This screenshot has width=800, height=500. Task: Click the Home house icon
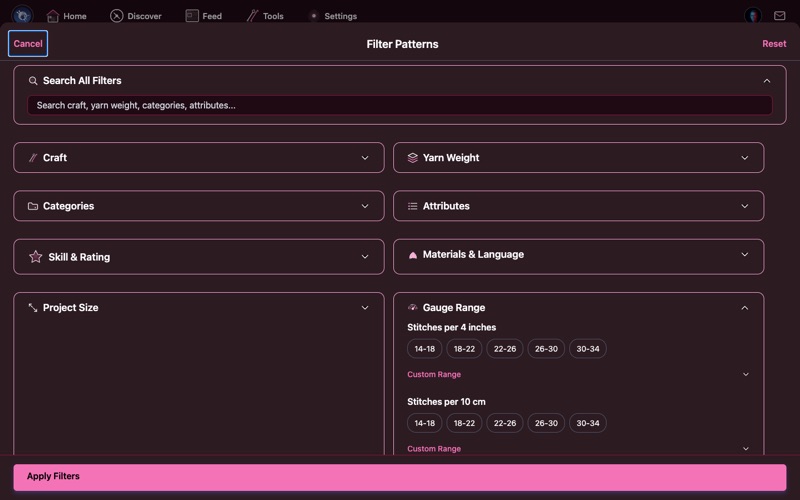[53, 16]
